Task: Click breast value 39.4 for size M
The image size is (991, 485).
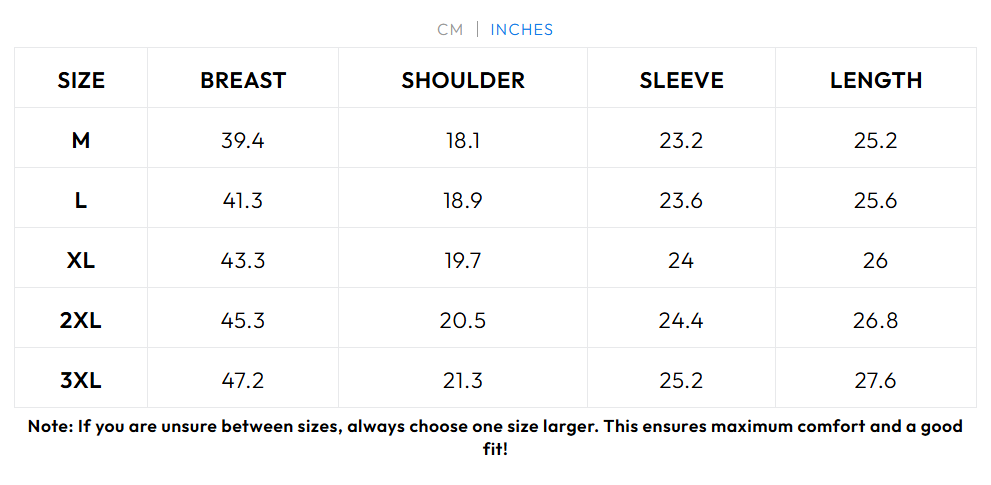Action: 243,141
